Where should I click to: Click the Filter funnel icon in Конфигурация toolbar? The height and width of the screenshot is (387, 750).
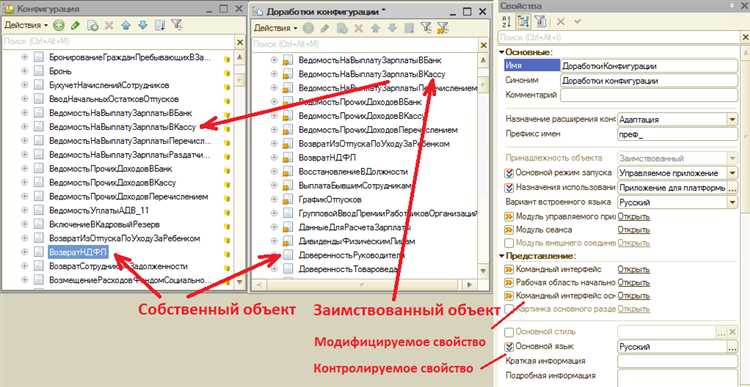pyautogui.click(x=176, y=24)
